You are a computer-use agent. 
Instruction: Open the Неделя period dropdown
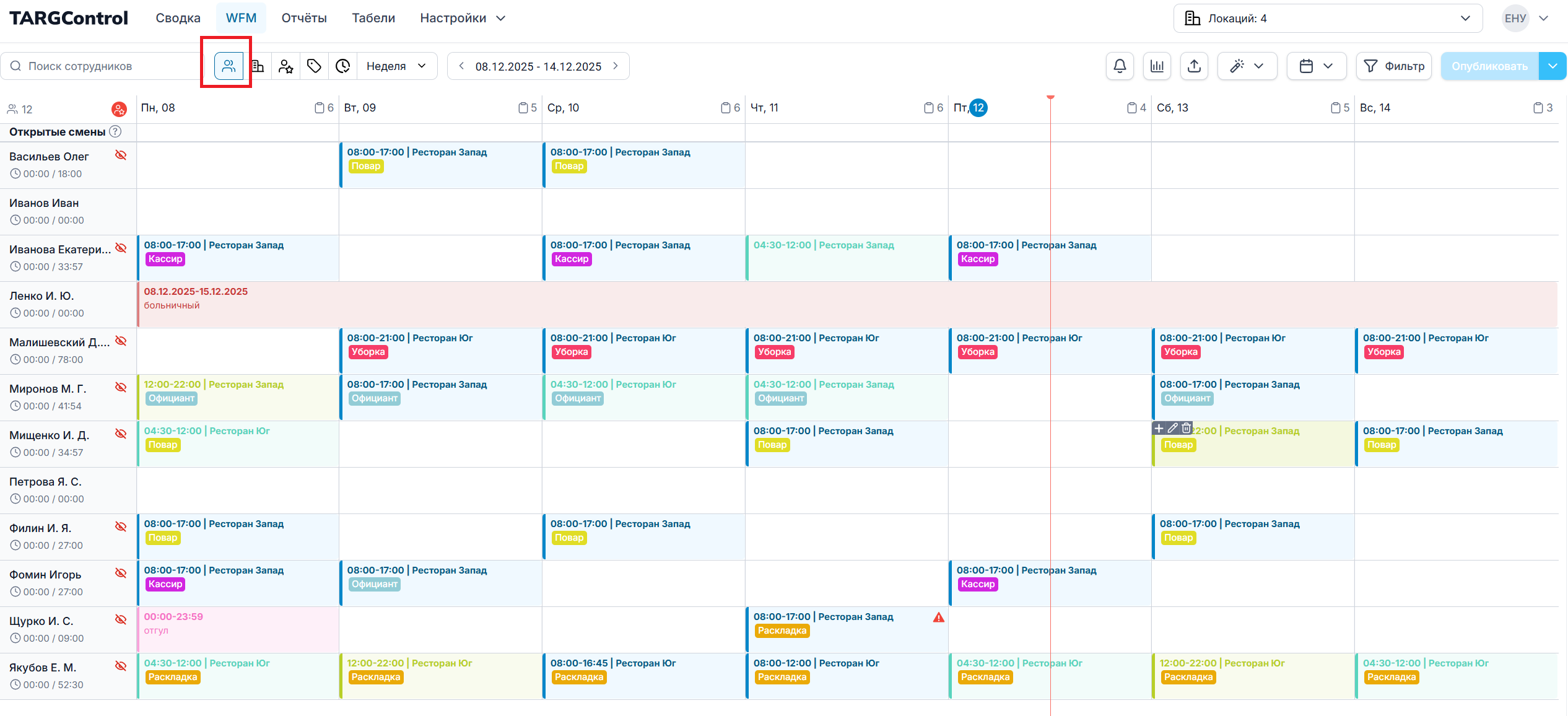point(396,66)
